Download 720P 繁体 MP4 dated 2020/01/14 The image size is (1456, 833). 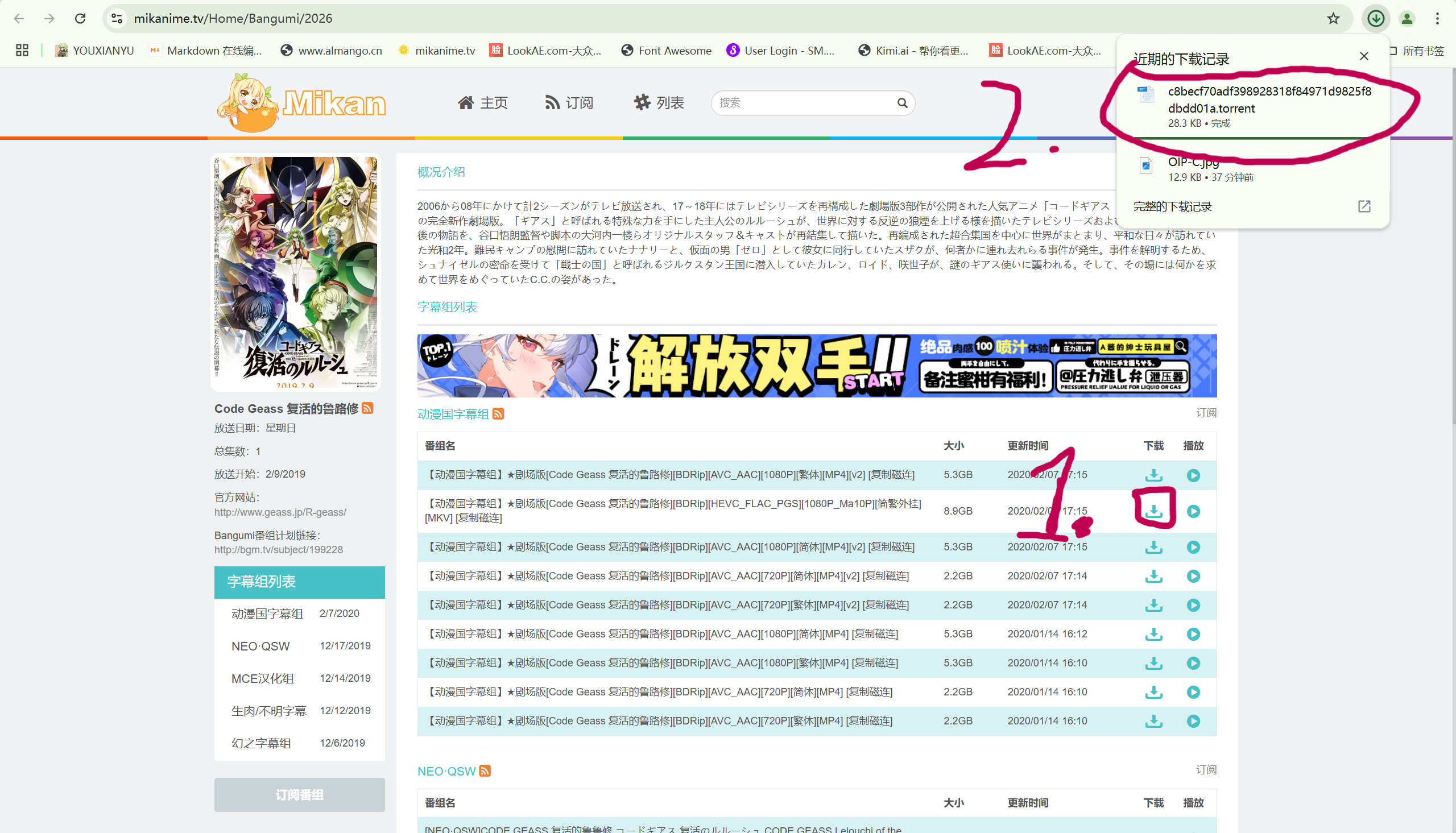[1153, 721]
